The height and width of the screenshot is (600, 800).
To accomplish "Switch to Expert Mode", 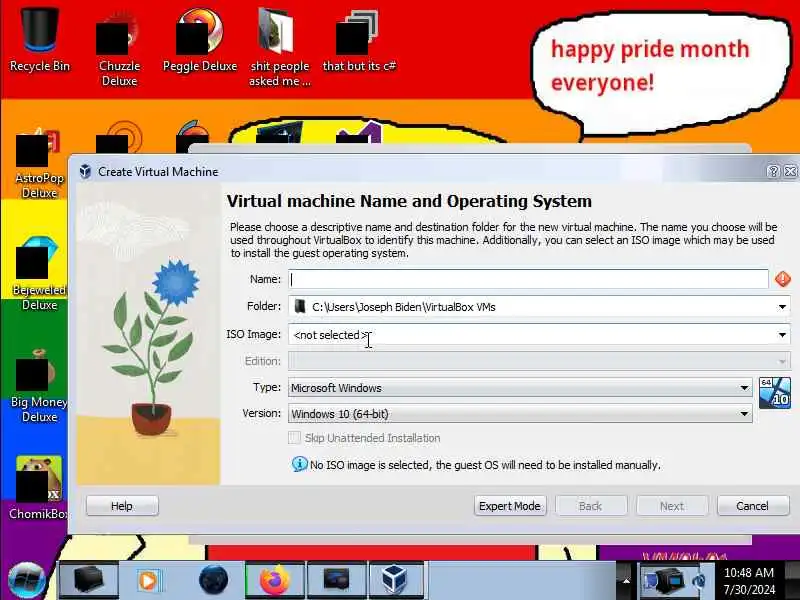I will pos(510,506).
